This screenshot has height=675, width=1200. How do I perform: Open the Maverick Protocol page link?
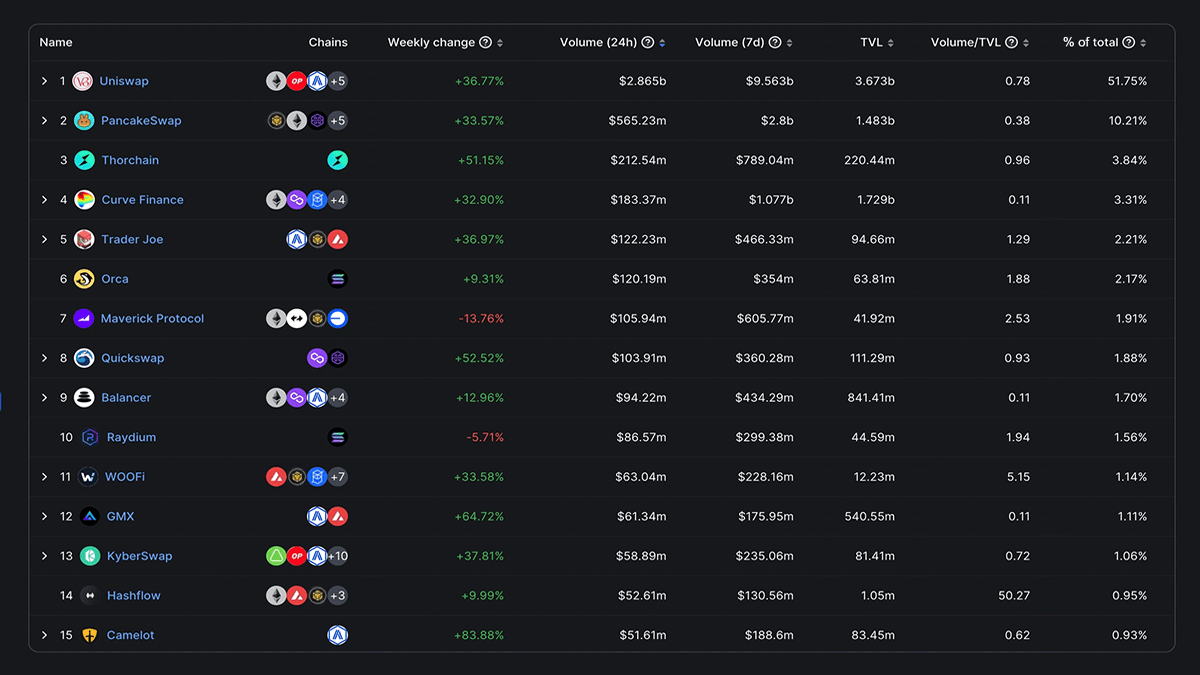152,318
